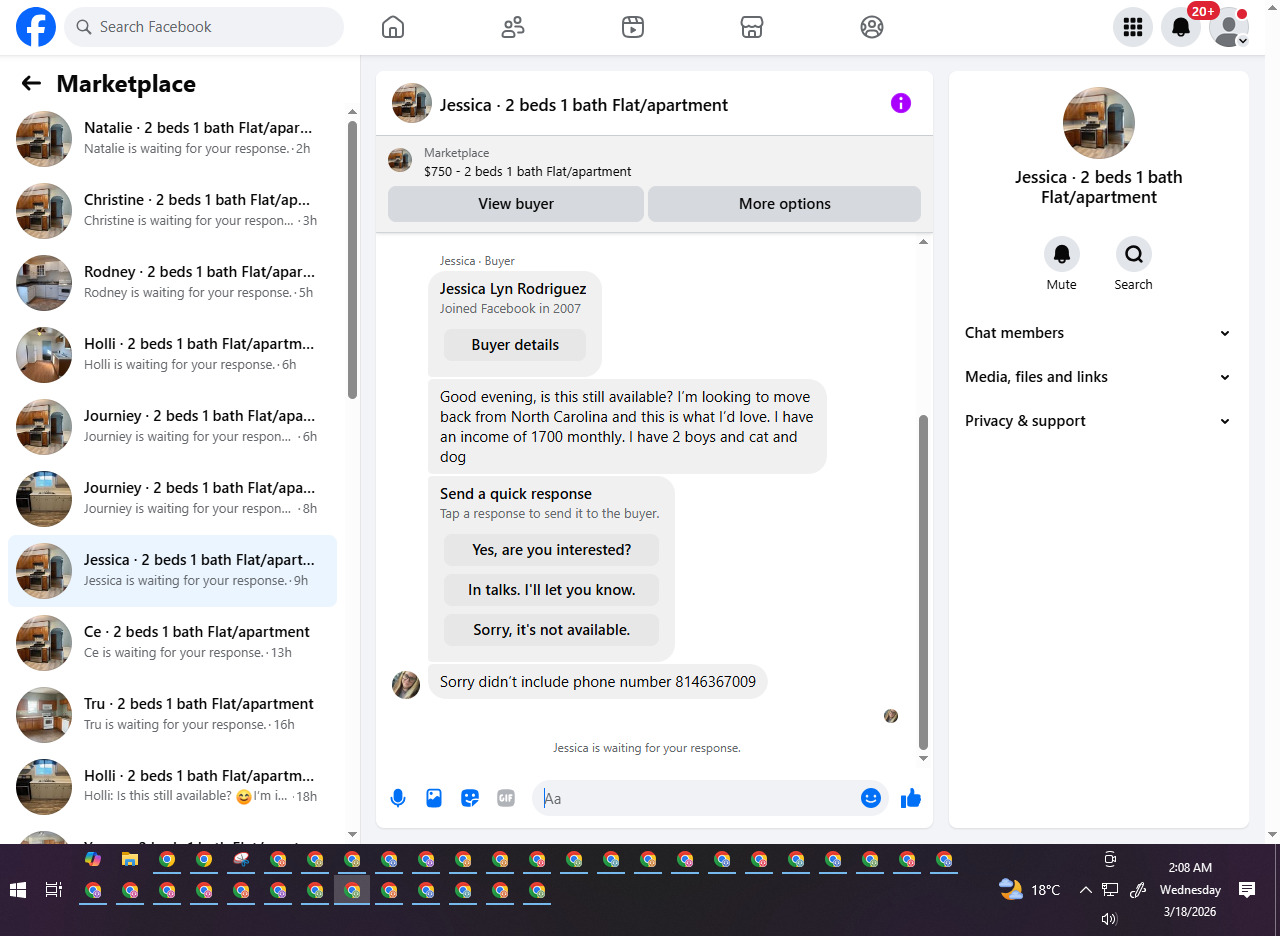Screen dimensions: 1280x936
Task: Open the Facebook menu grid icon
Action: [1133, 27]
